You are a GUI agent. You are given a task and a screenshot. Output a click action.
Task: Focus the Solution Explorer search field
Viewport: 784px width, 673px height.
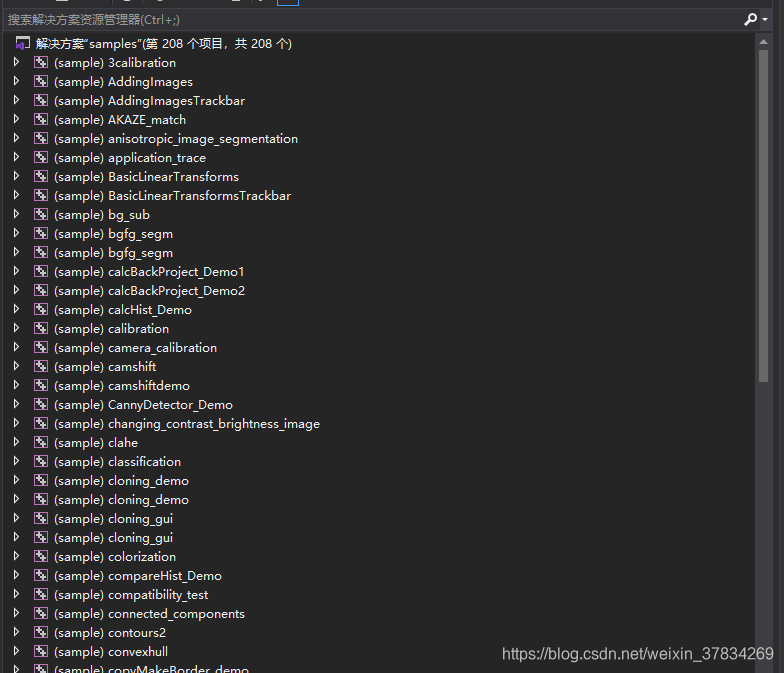[372, 20]
